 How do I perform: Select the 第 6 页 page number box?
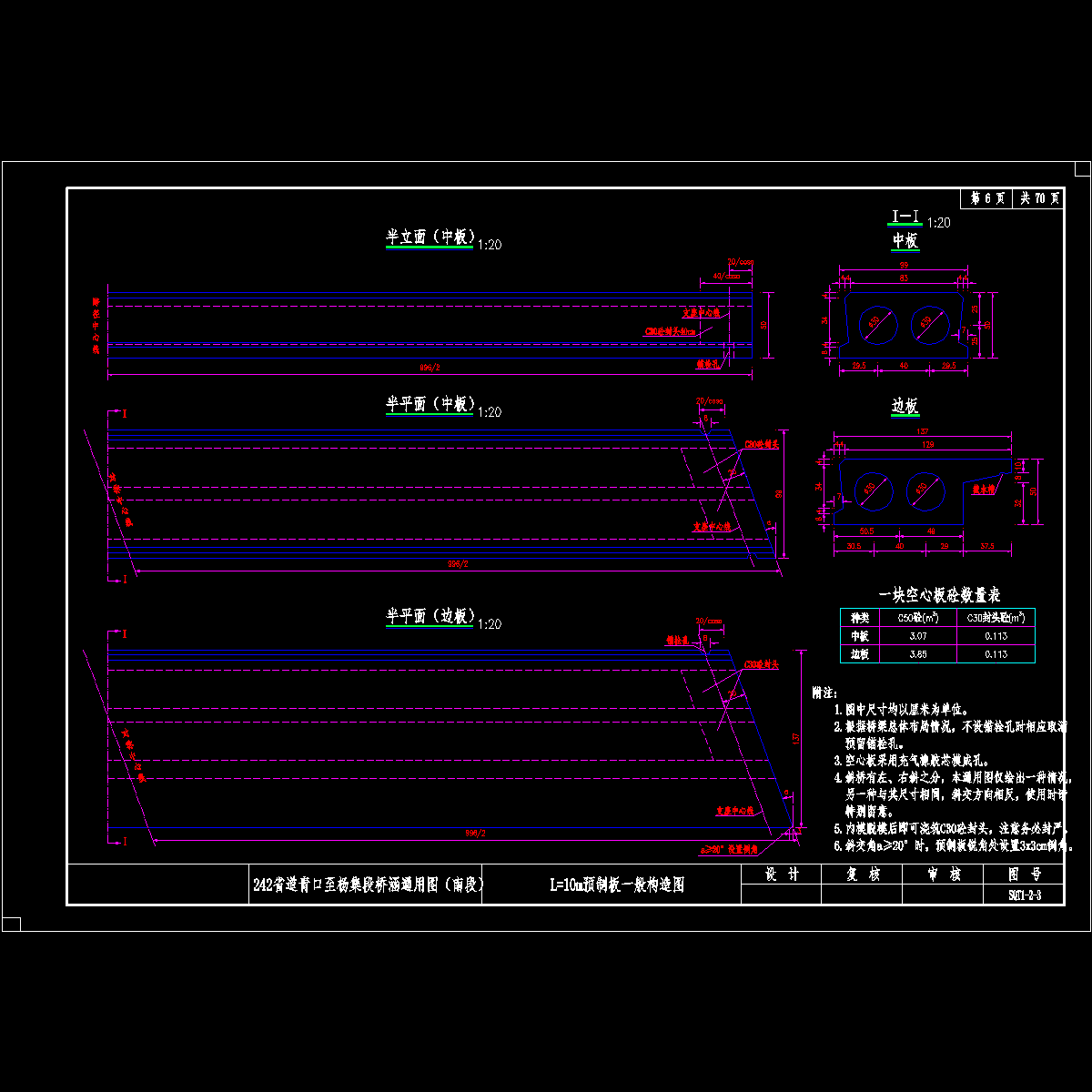987,198
